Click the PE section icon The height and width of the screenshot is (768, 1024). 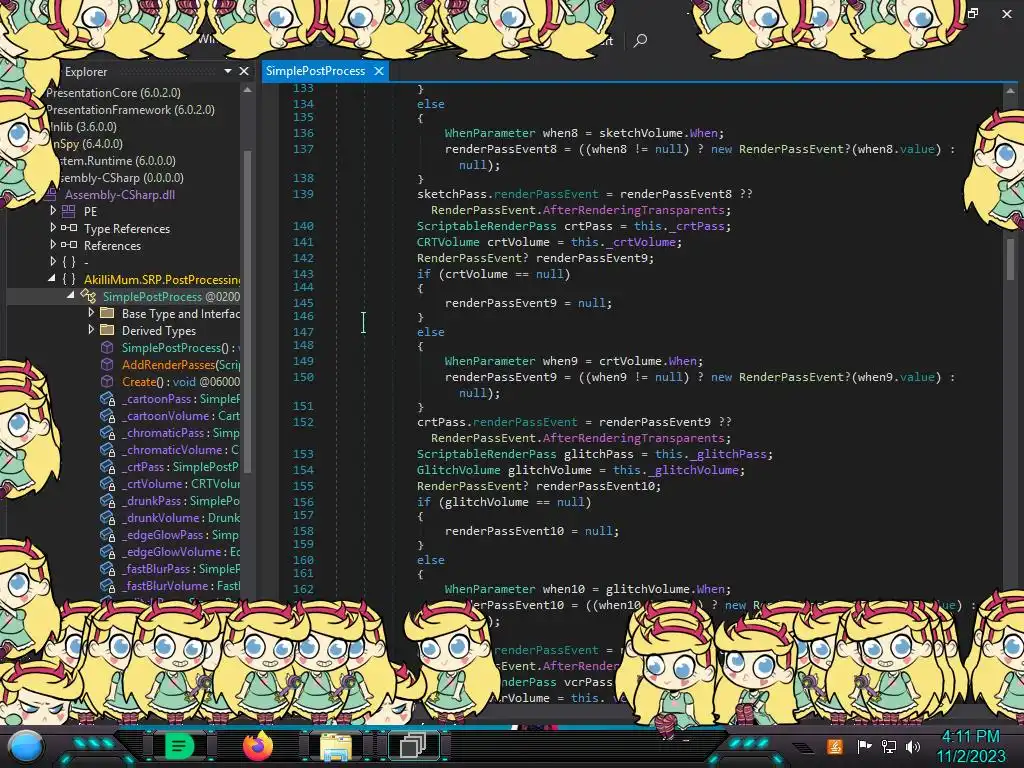point(69,211)
